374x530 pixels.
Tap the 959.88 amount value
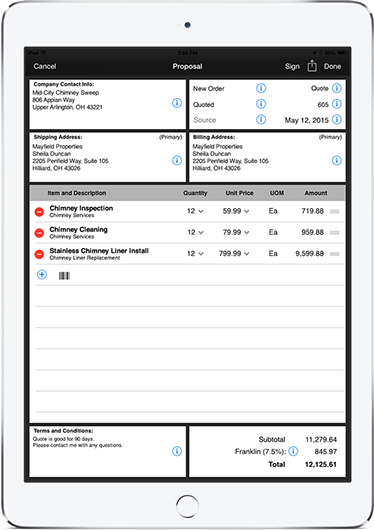[312, 232]
